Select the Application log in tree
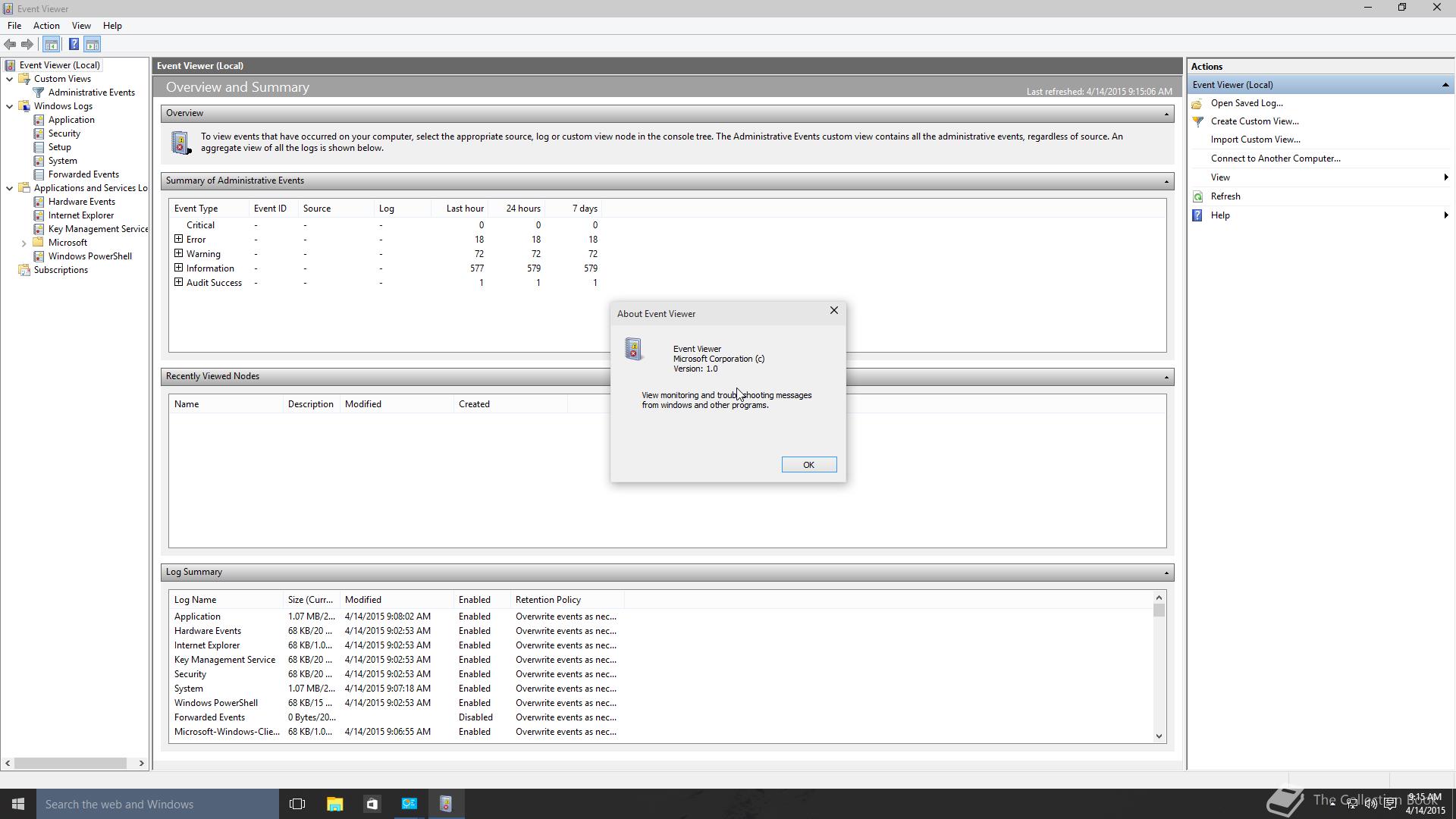This screenshot has width=1456, height=819. click(x=71, y=120)
